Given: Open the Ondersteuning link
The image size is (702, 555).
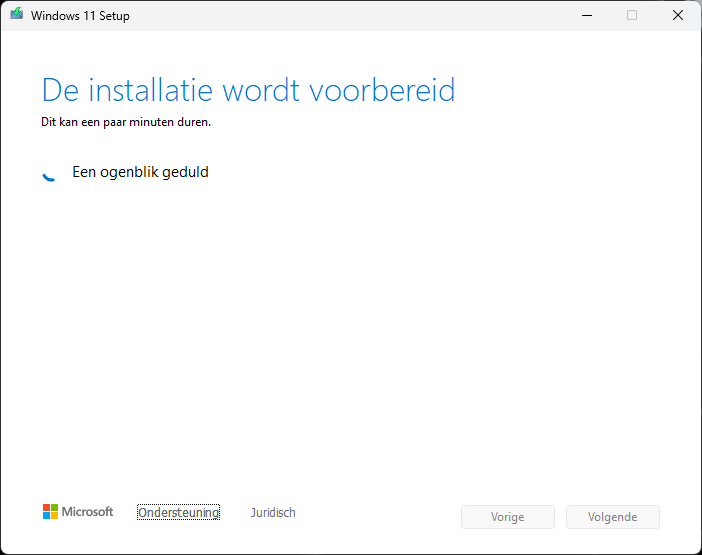Looking at the screenshot, I should pos(178,512).
